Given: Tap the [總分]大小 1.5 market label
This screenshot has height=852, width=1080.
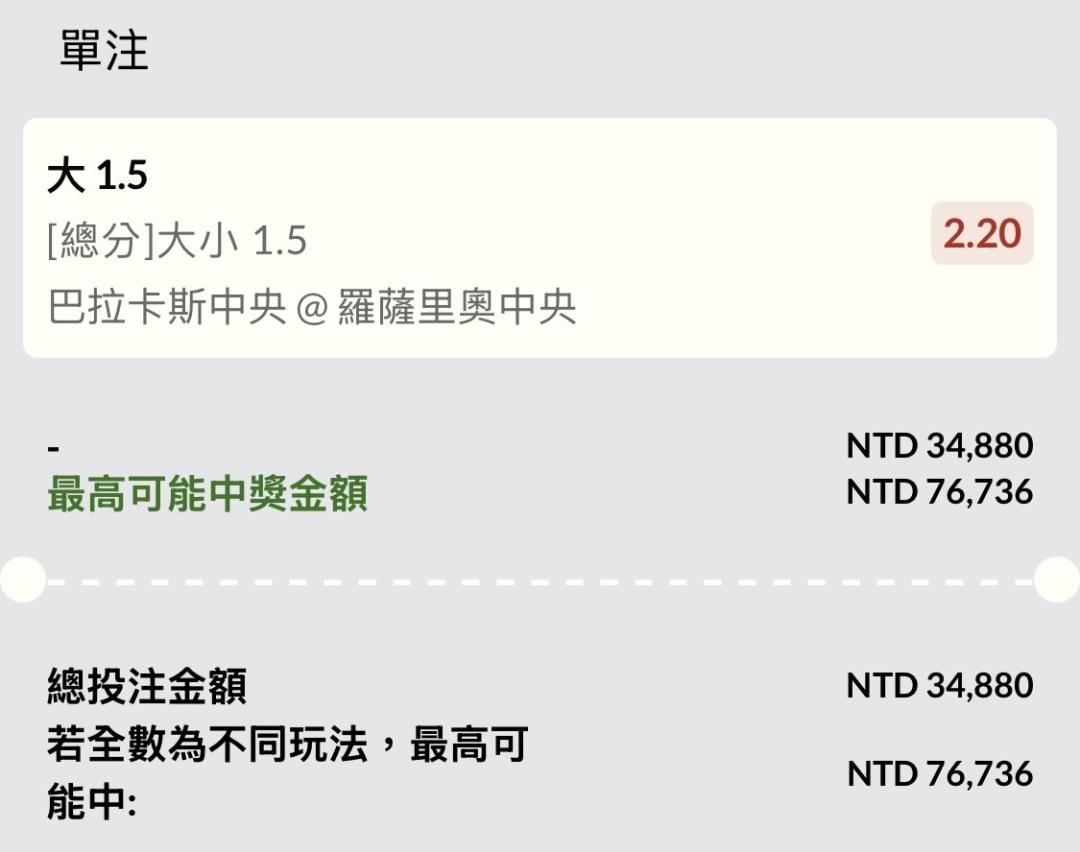Looking at the screenshot, I should point(177,241).
